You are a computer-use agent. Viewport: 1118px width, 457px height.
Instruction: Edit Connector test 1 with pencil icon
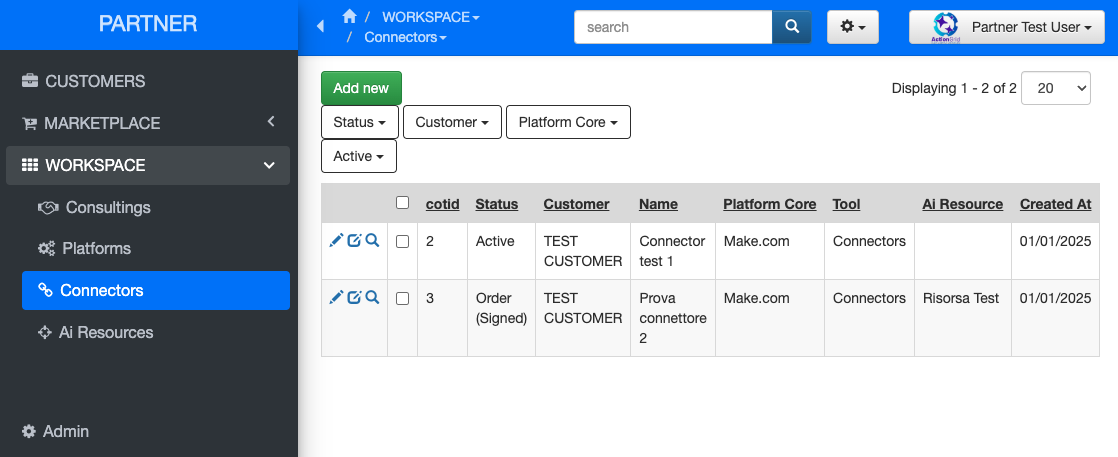tap(336, 240)
